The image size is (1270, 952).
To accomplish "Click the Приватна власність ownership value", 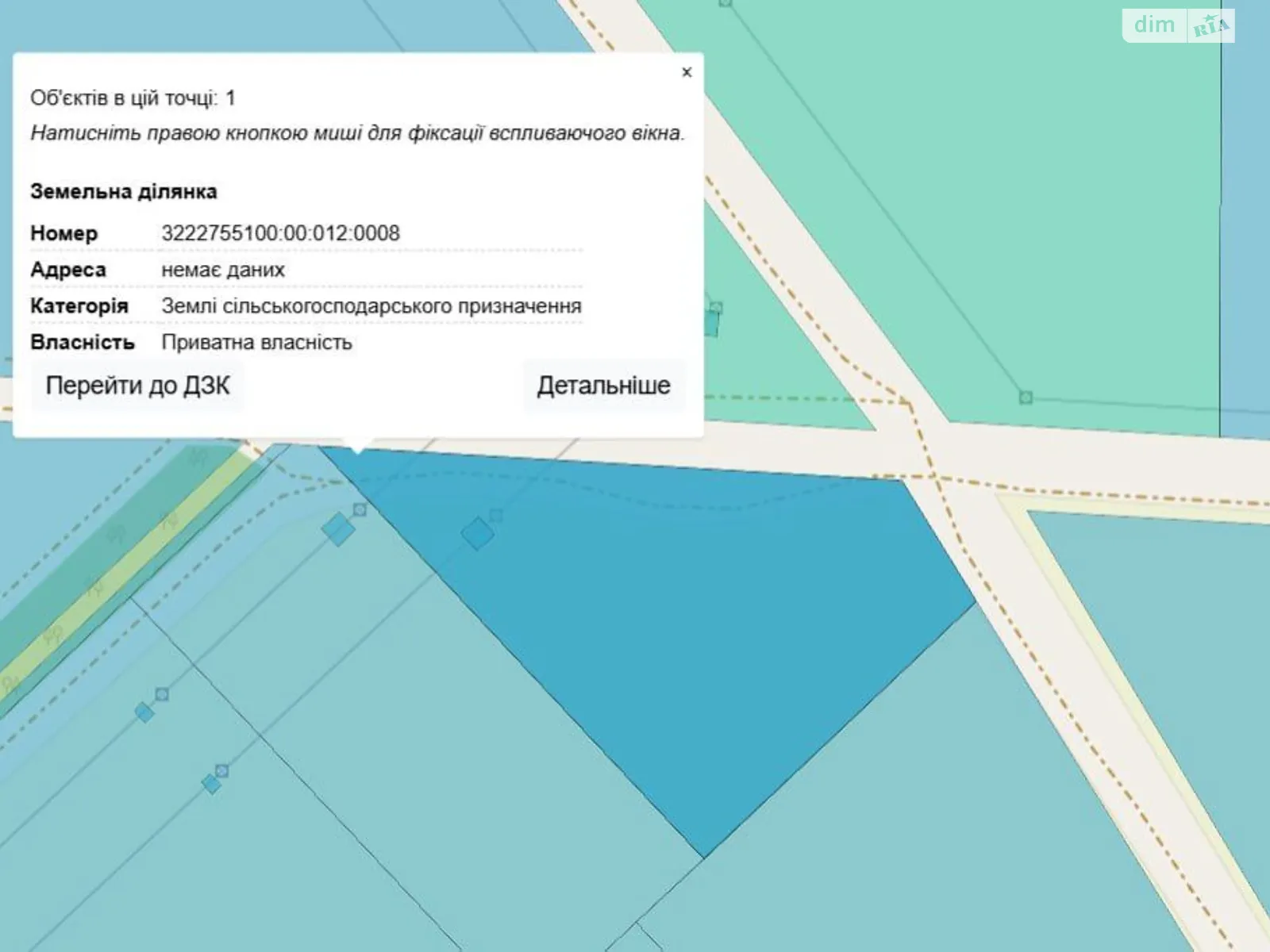I will pos(256,343).
